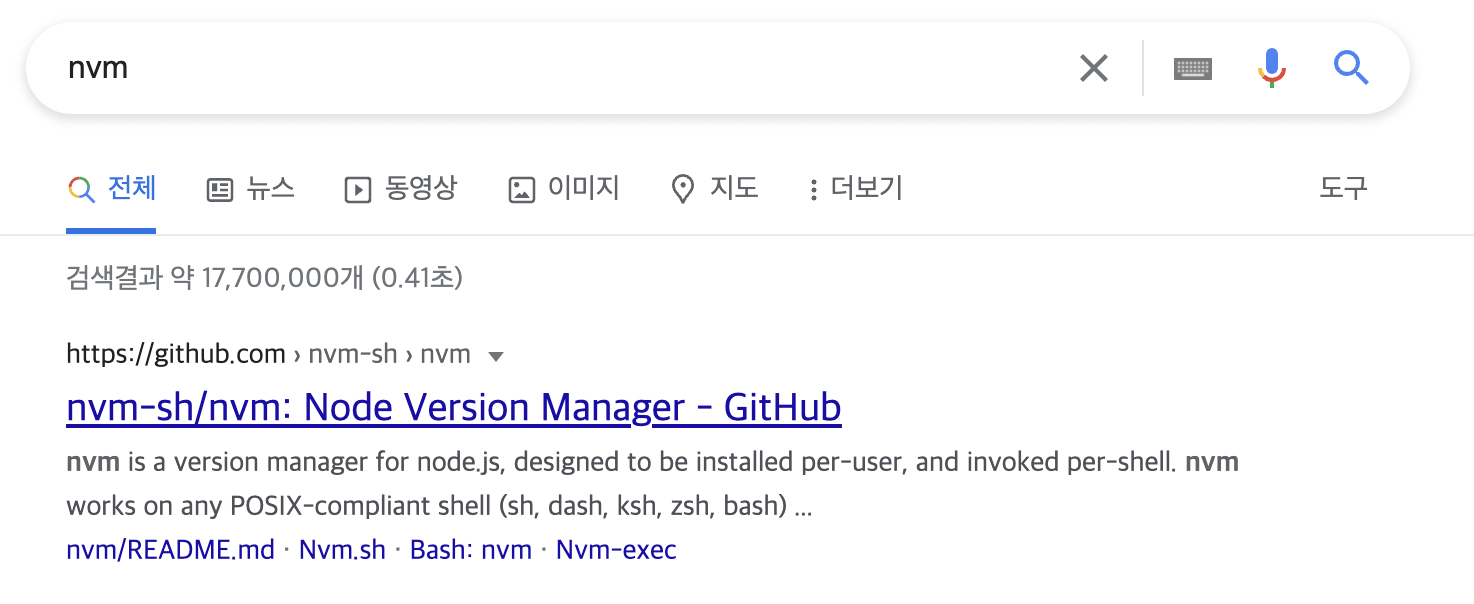
Task: Switch to the 뉴스 tab
Action: (x=250, y=189)
